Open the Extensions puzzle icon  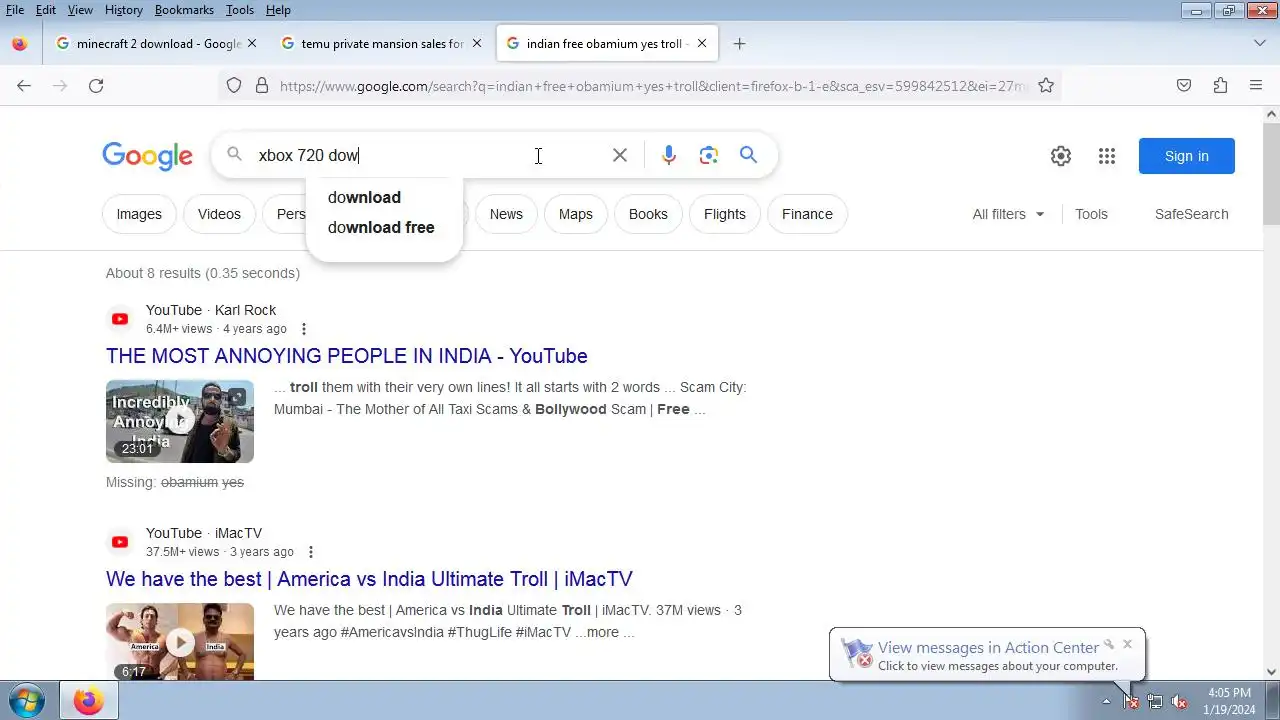(1220, 86)
